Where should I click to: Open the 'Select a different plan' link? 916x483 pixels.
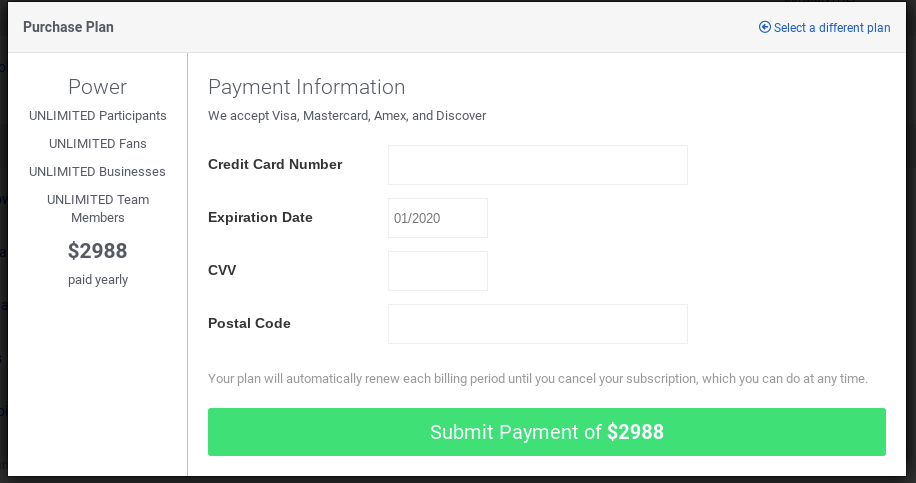[x=831, y=28]
